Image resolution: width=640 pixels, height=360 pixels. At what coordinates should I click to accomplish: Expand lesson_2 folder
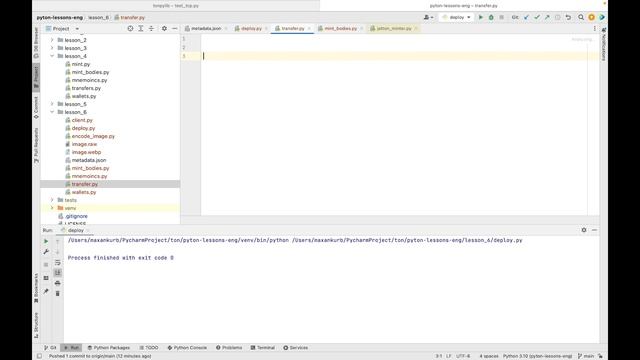(52, 40)
